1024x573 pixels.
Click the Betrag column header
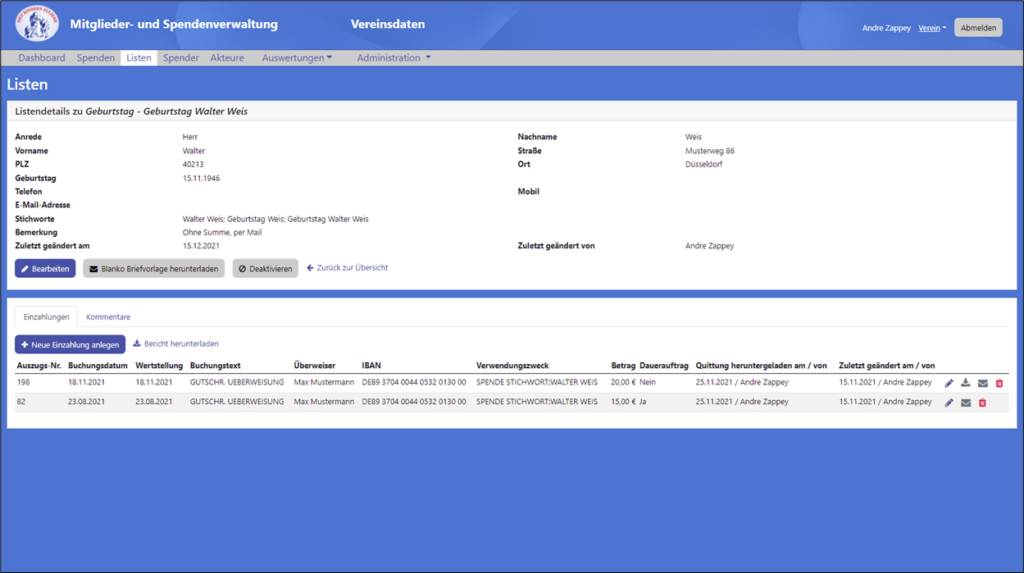point(623,366)
